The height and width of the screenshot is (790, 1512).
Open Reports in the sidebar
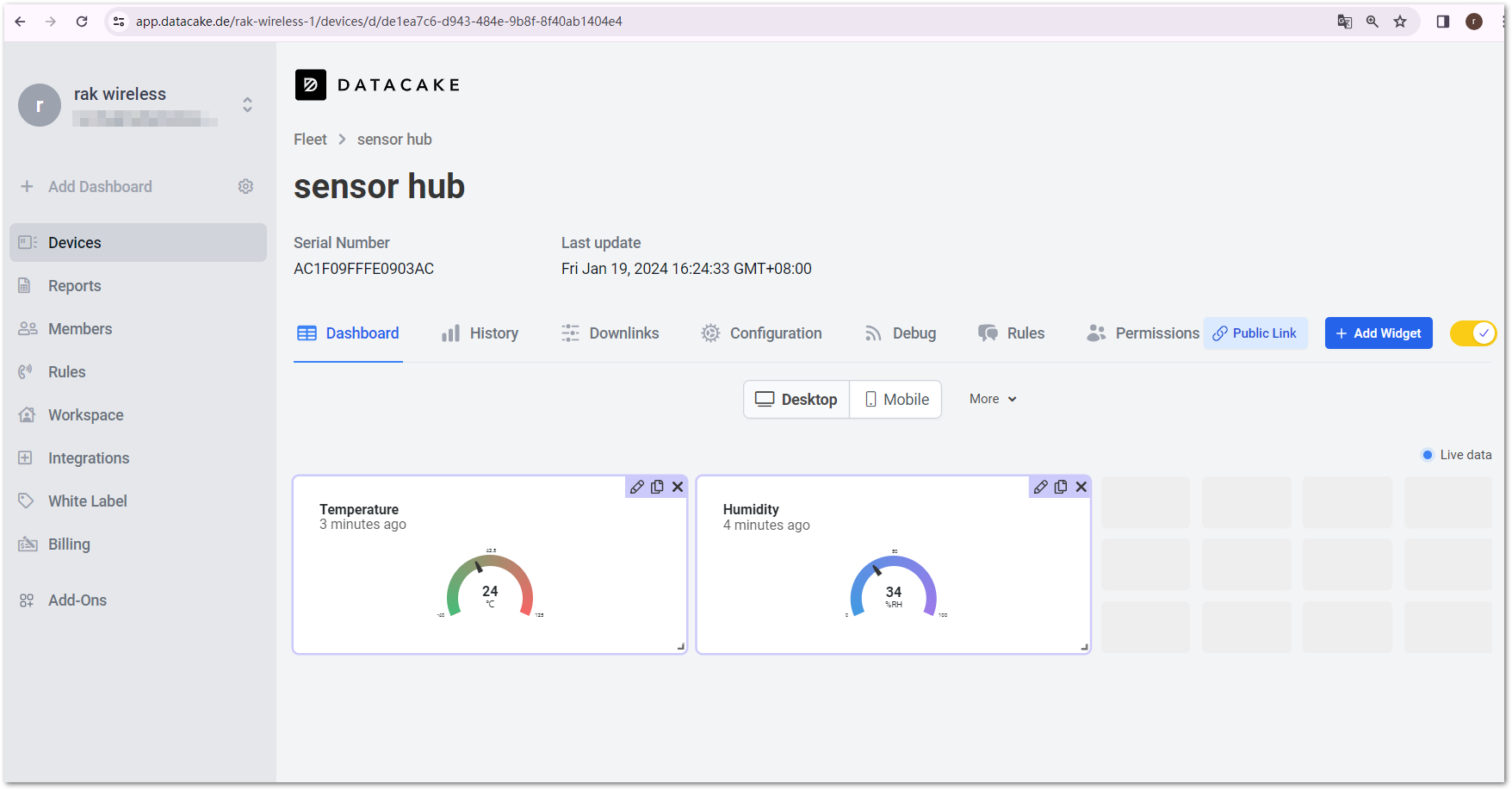click(138, 286)
